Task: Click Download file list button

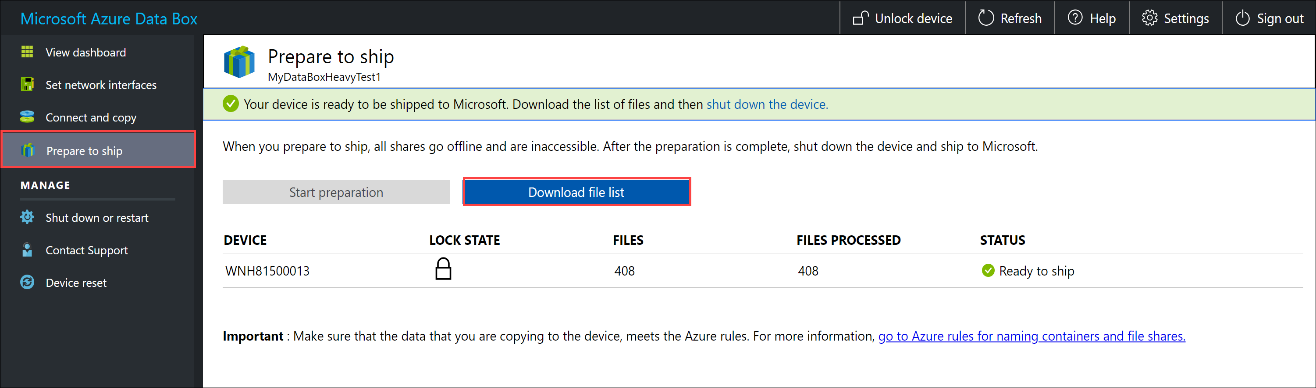Action: [x=576, y=192]
